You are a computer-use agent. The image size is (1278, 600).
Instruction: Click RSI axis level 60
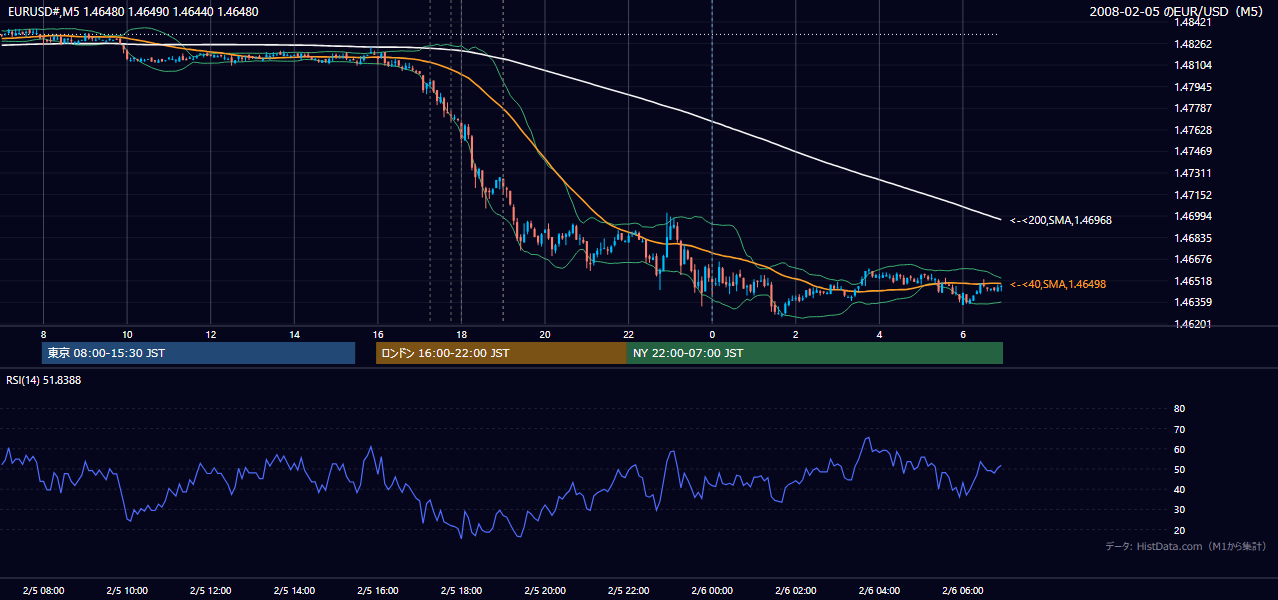coord(1179,449)
